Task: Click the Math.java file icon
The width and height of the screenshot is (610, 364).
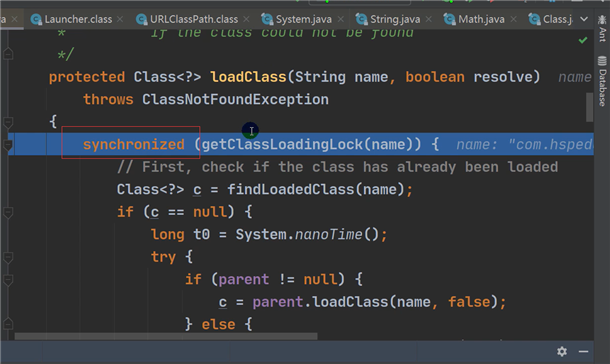Action: (450, 19)
